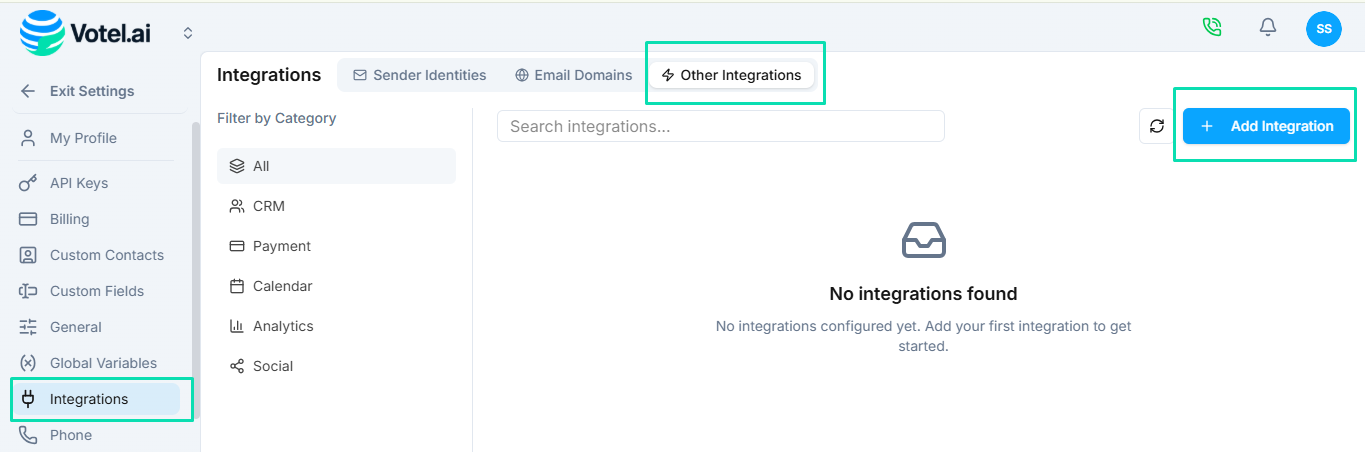This screenshot has width=1365, height=452.
Task: Filter by Social category
Action: [336, 366]
